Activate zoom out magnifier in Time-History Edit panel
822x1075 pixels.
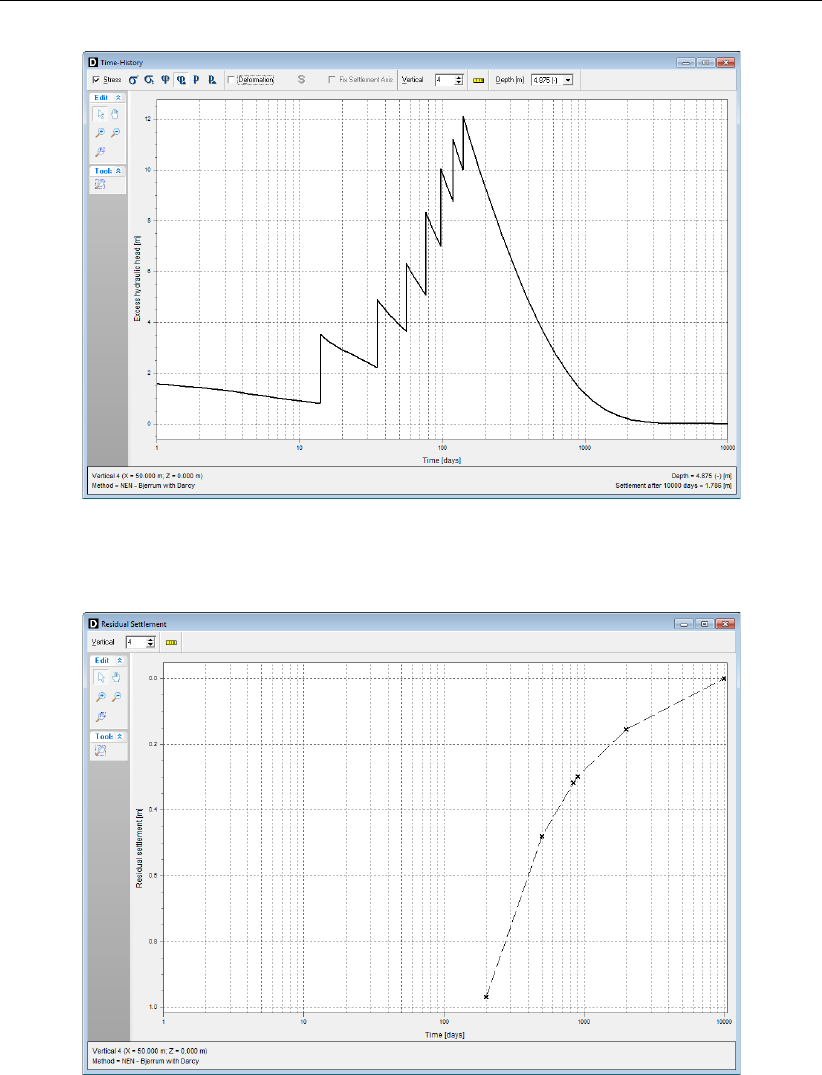(115, 133)
